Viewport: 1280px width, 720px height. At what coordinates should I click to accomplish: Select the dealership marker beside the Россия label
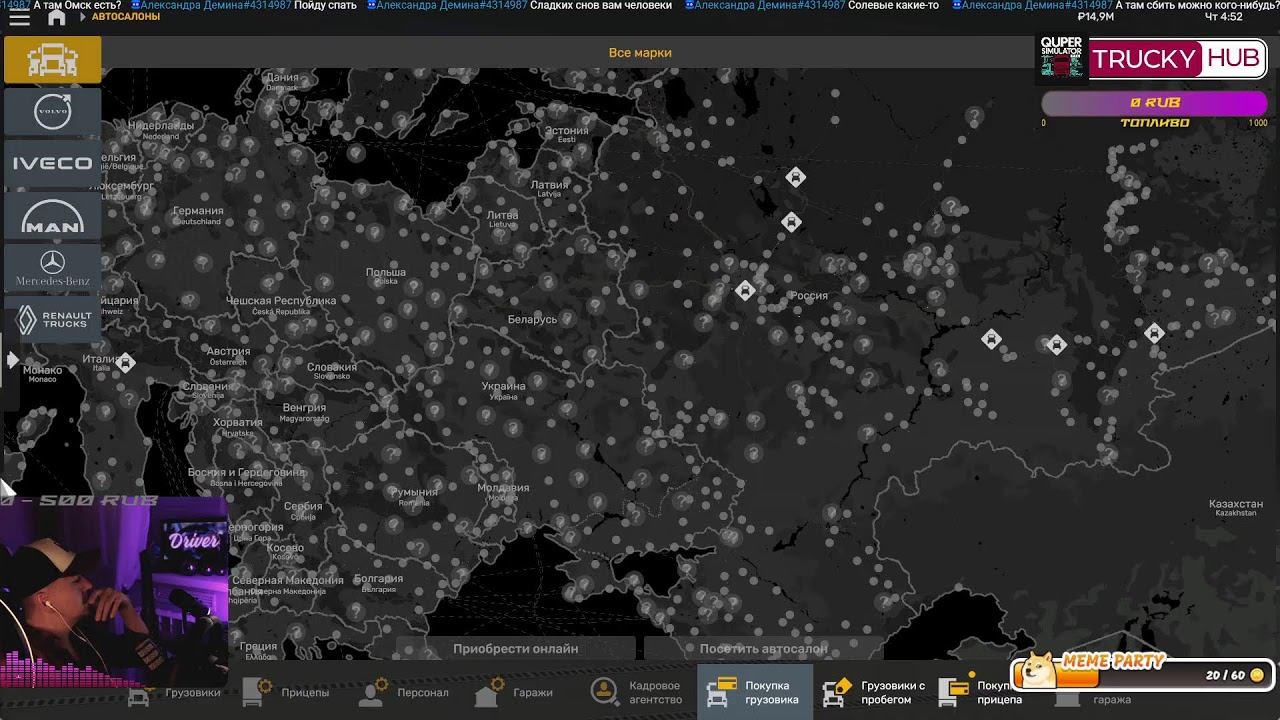pos(745,291)
